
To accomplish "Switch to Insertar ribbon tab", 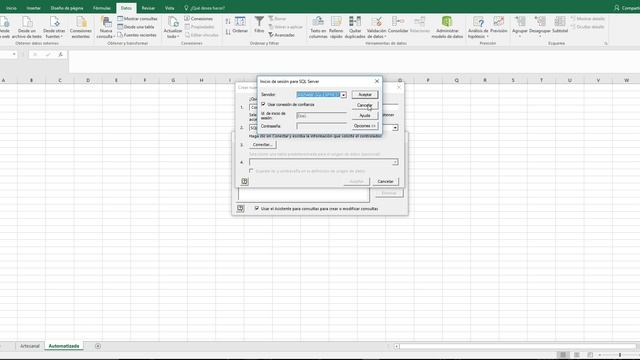I will pos(33,8).
